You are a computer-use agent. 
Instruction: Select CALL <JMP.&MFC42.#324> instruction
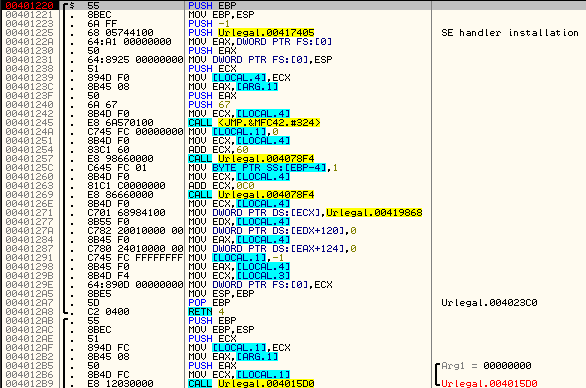pos(254,123)
